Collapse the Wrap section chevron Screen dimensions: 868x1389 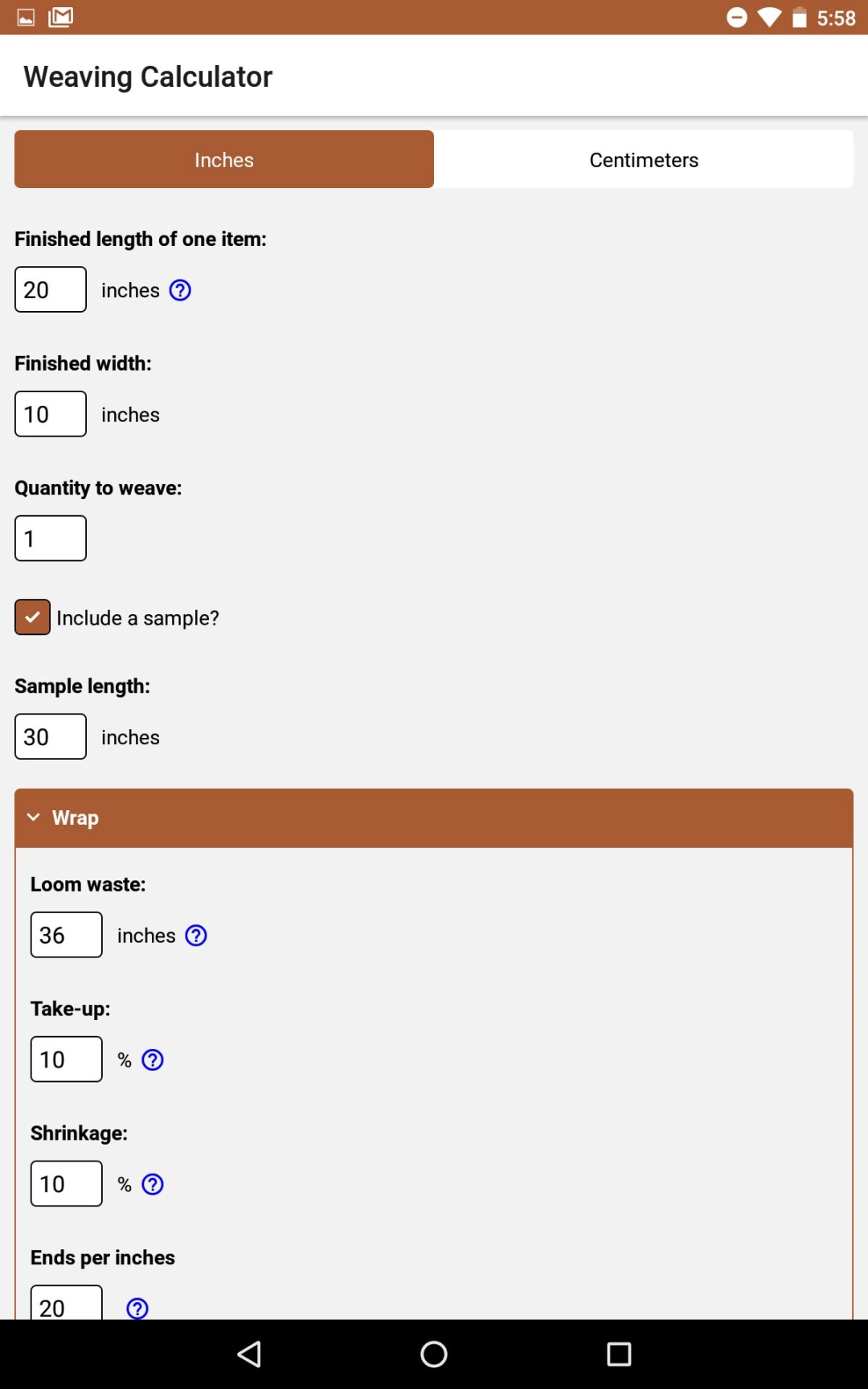[34, 817]
